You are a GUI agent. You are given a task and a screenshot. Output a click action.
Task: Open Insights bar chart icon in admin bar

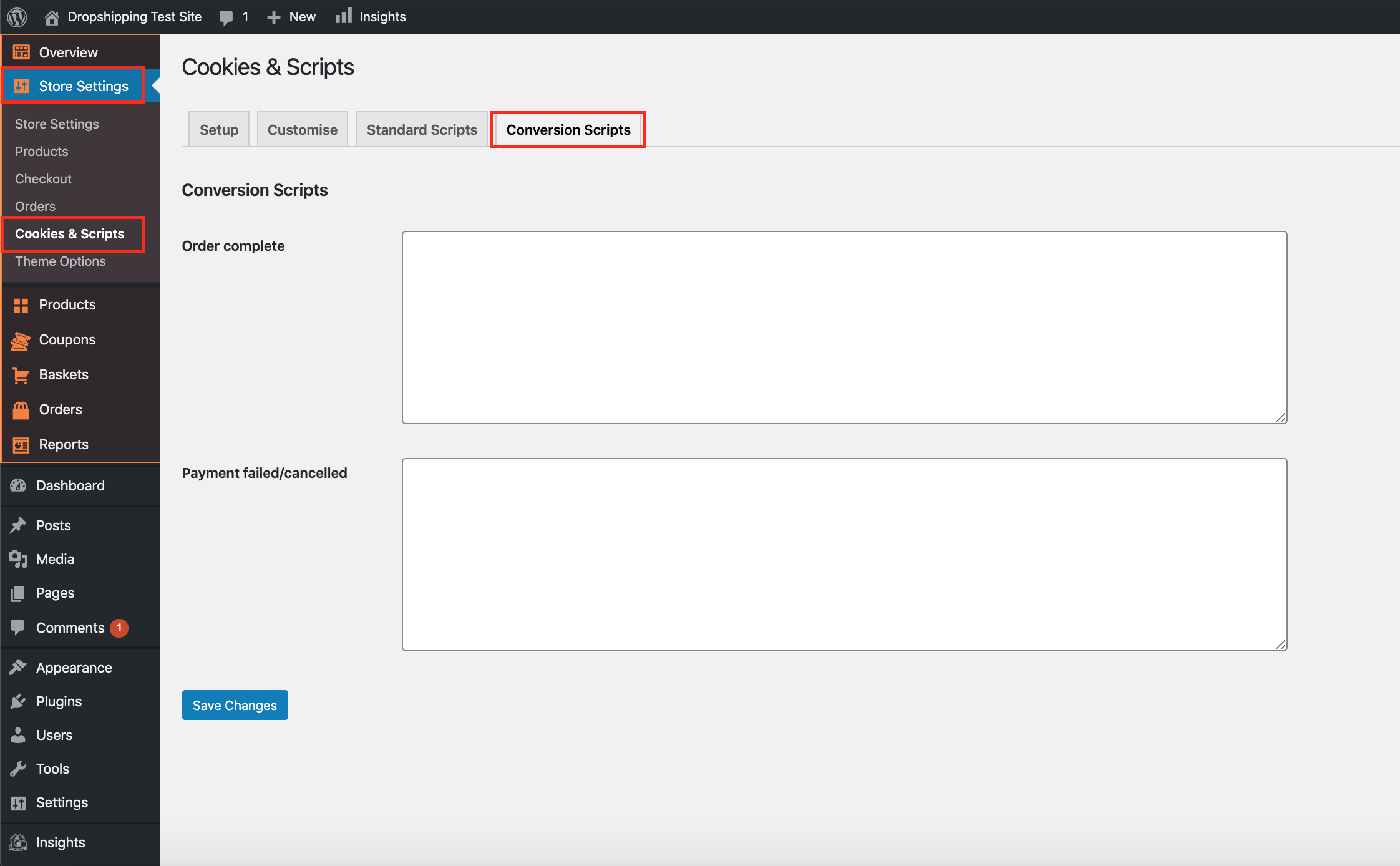[x=344, y=16]
